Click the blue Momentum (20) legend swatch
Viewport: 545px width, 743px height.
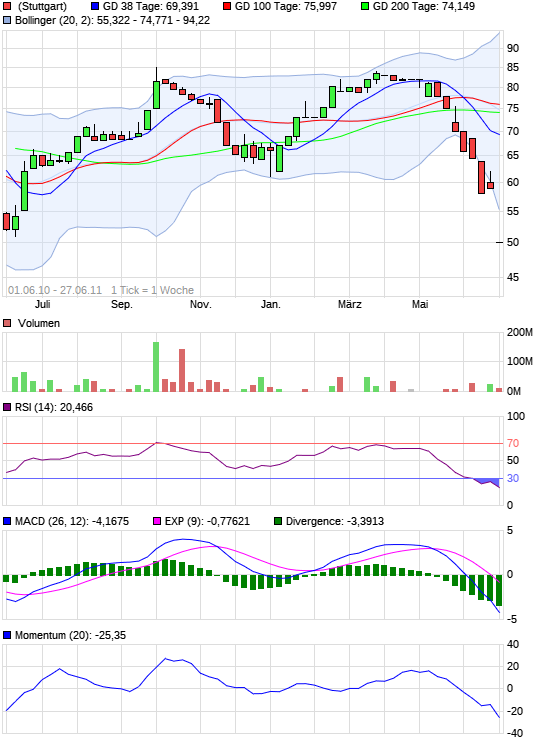point(7,635)
